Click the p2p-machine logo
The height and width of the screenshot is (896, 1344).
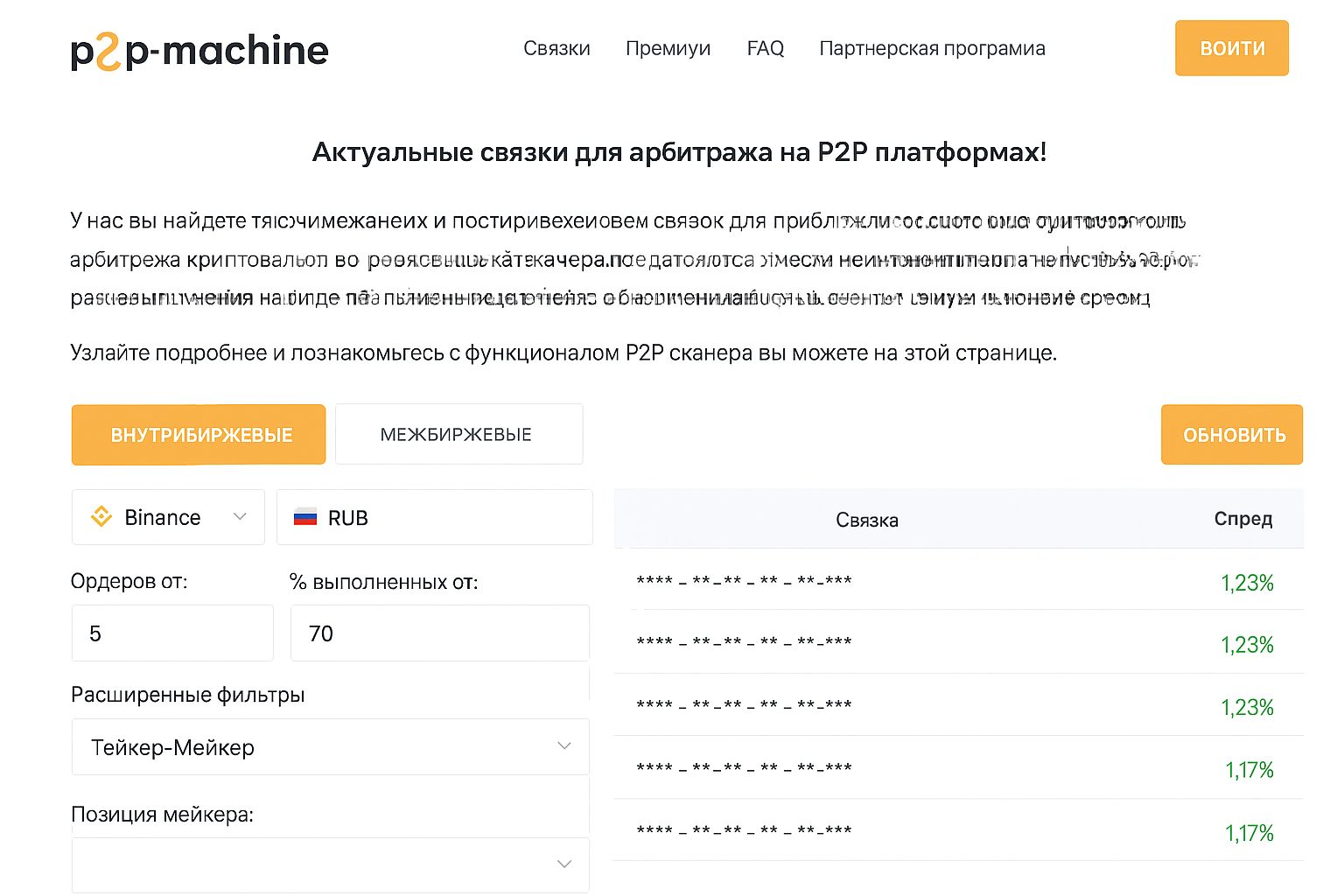(199, 51)
